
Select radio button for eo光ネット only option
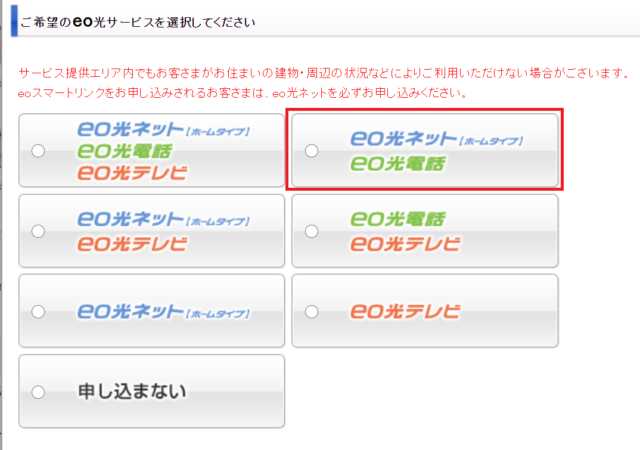click(38, 311)
